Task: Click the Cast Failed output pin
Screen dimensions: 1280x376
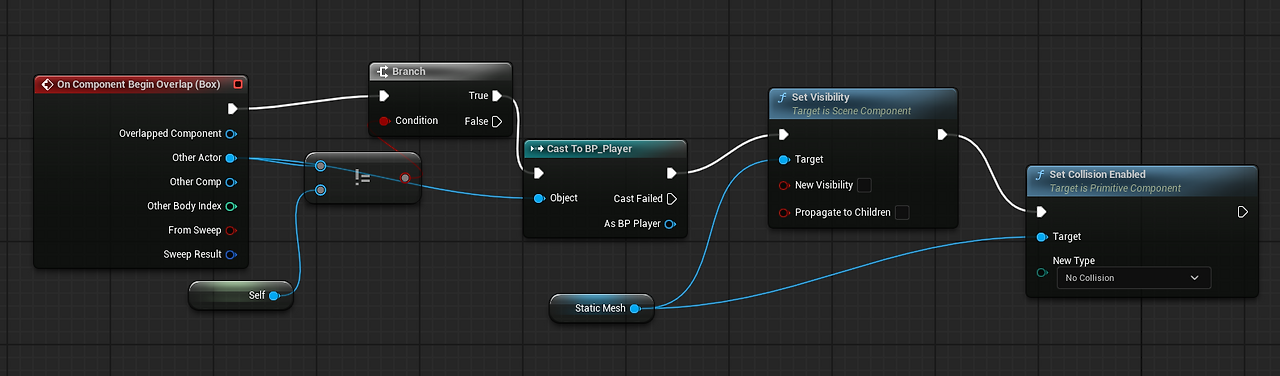Action: pos(671,198)
